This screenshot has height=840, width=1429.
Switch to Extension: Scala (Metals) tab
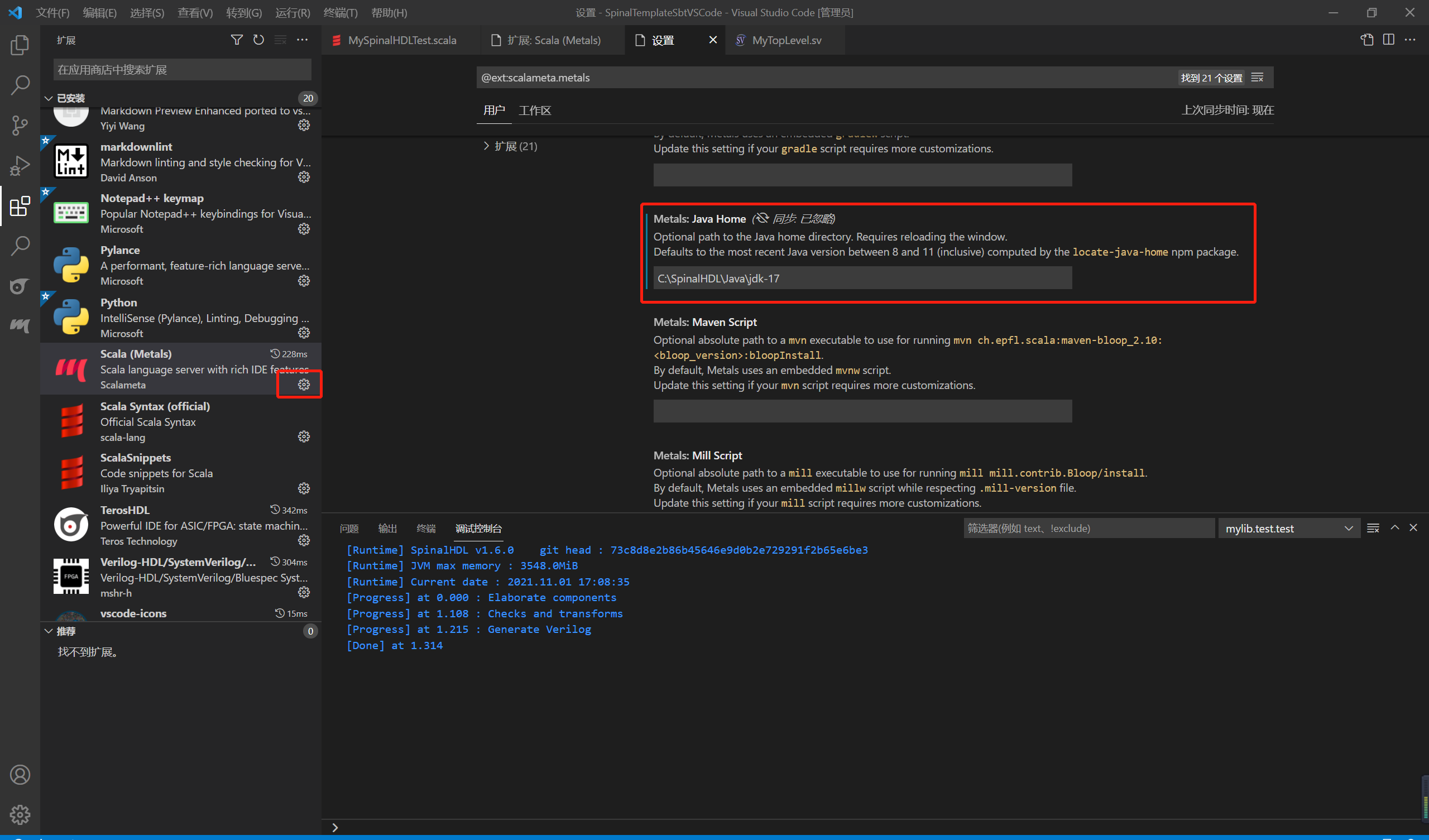pos(553,40)
